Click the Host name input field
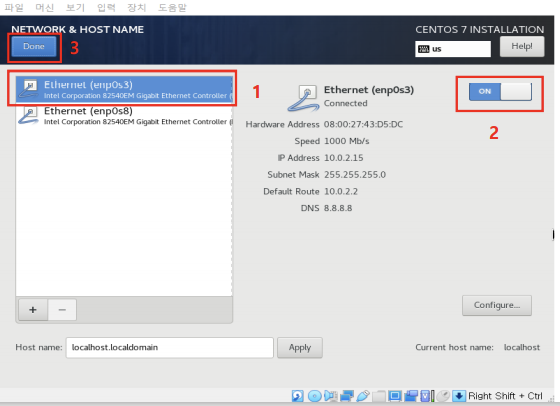The height and width of the screenshot is (406, 560). pyautogui.click(x=170, y=347)
